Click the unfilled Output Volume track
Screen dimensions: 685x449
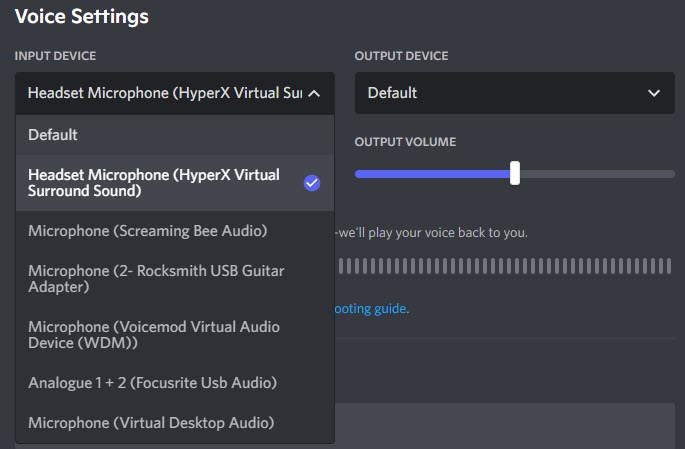click(x=597, y=174)
